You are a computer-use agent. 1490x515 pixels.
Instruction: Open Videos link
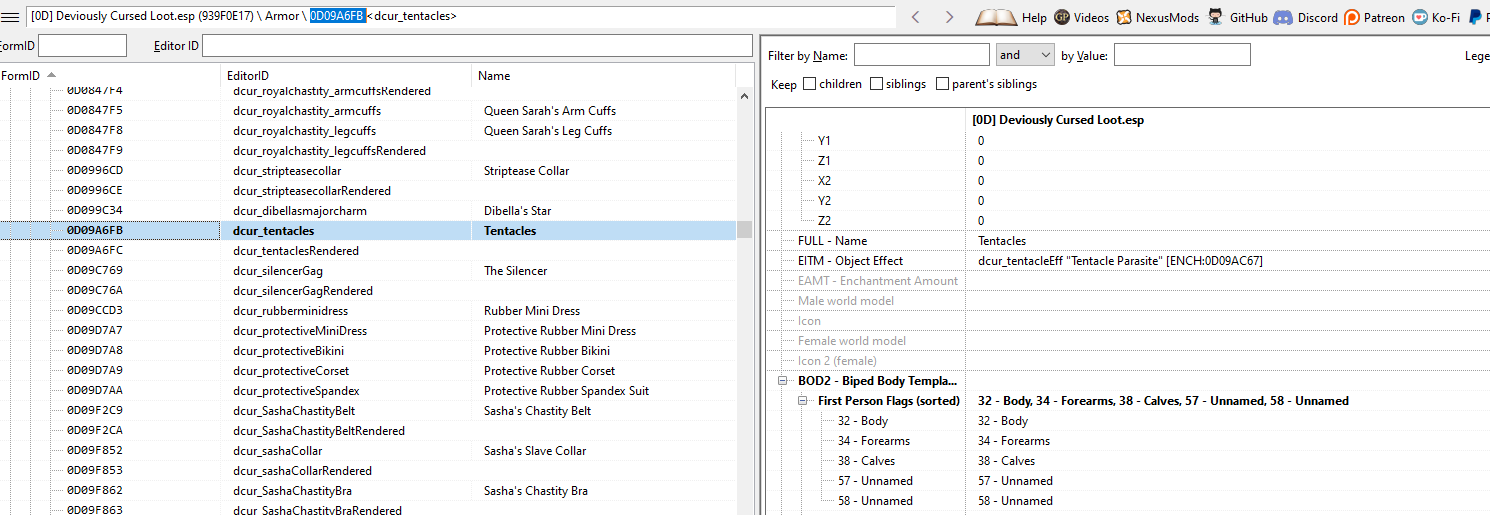[1081, 17]
